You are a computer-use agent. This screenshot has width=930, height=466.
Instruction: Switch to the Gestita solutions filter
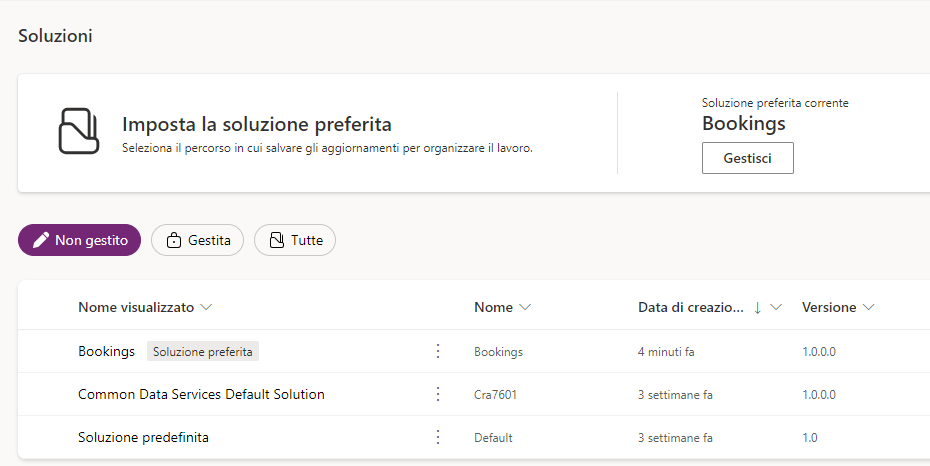point(198,240)
